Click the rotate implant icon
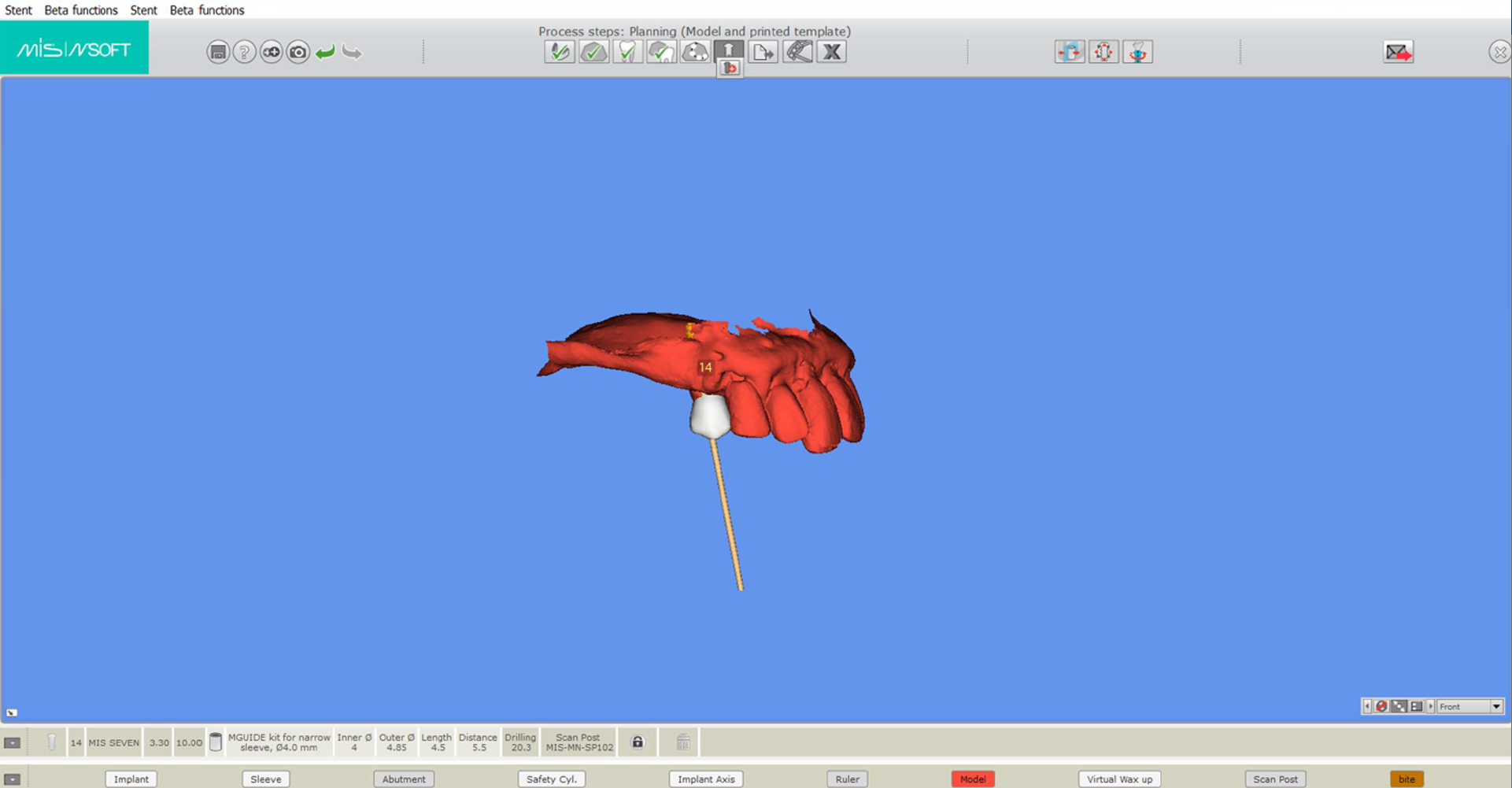The width and height of the screenshot is (1512, 788). (x=1138, y=52)
